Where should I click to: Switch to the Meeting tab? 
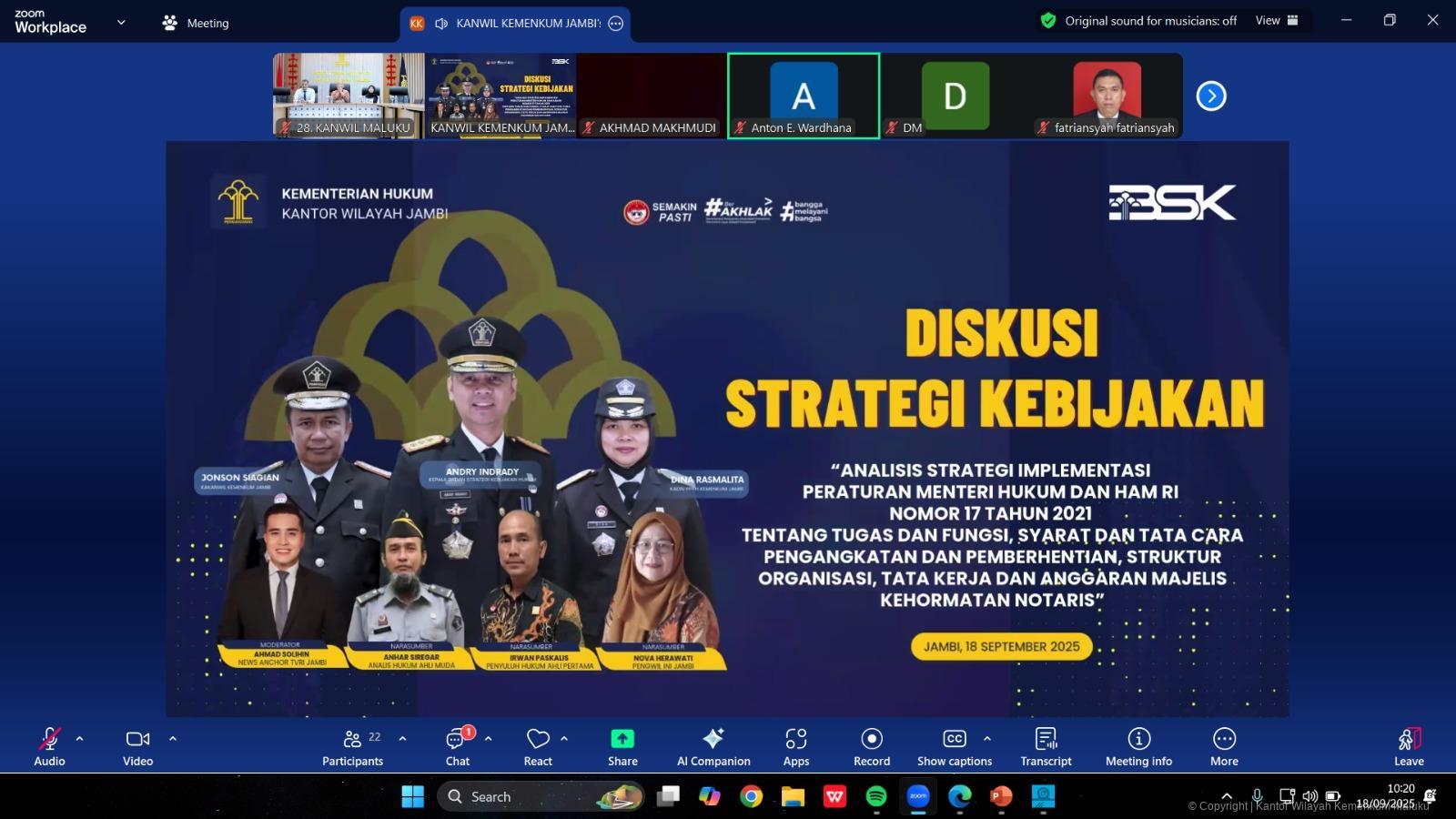(x=196, y=23)
